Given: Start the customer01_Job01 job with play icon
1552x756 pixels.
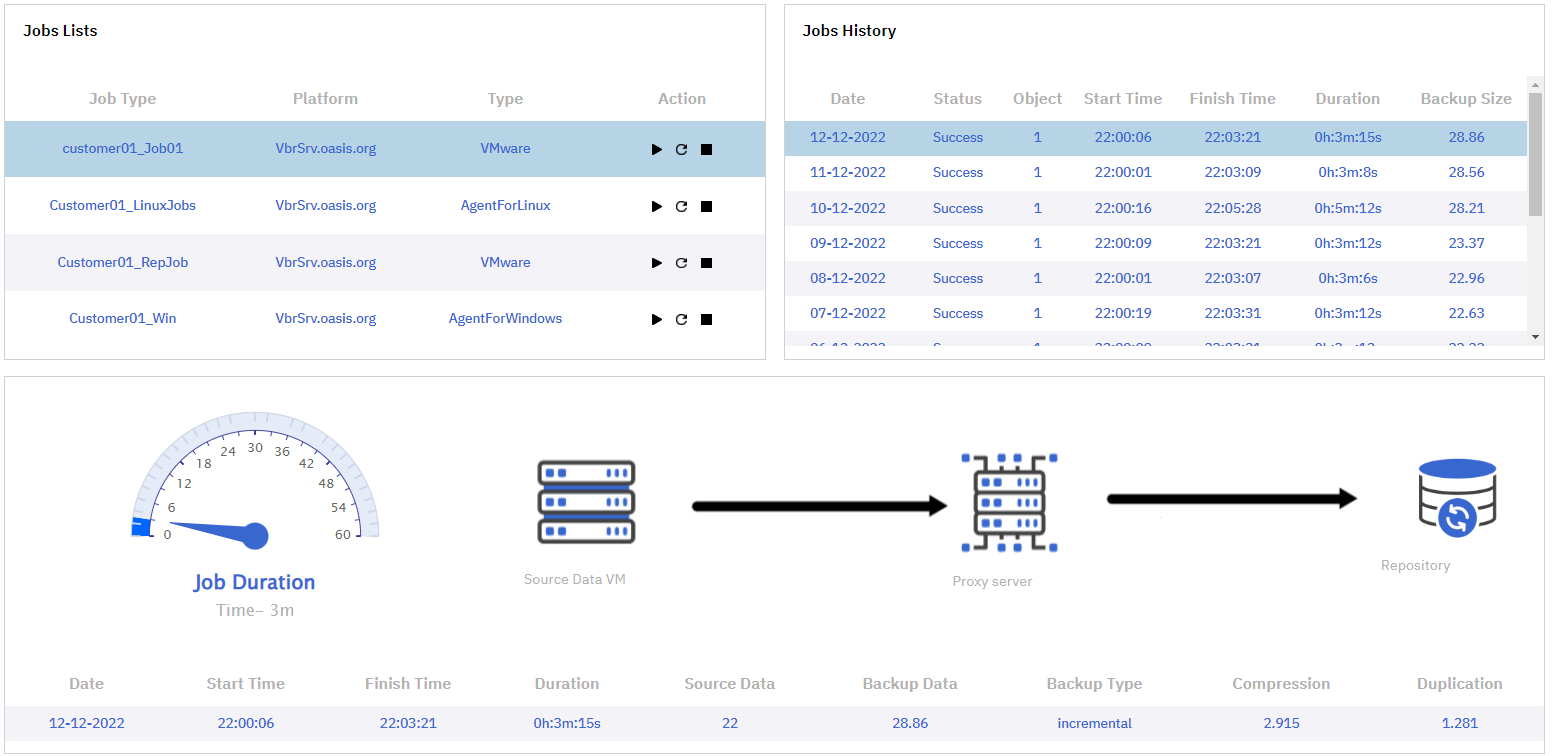Looking at the screenshot, I should [657, 150].
